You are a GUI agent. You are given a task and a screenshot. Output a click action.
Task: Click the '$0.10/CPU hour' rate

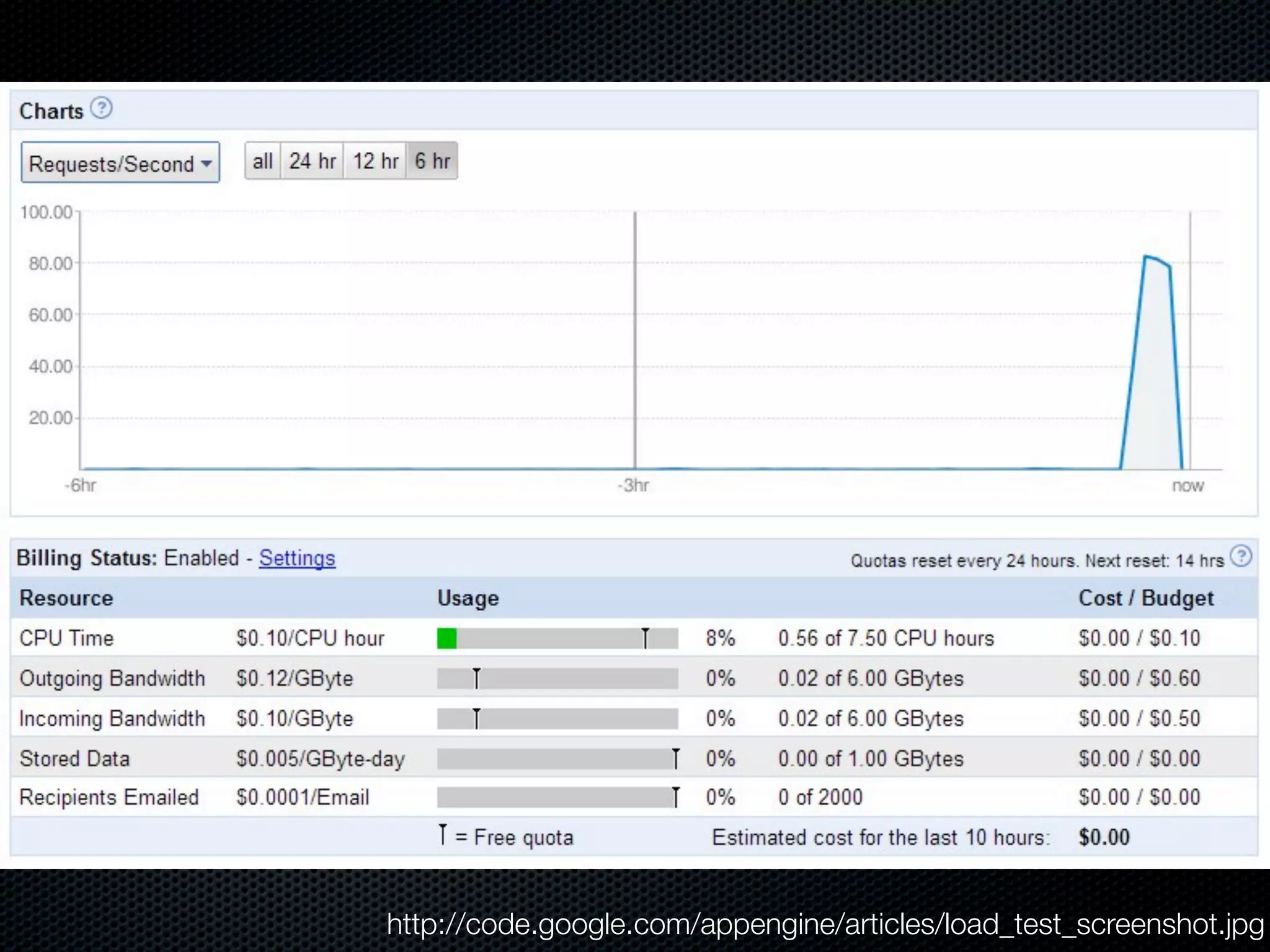point(310,638)
